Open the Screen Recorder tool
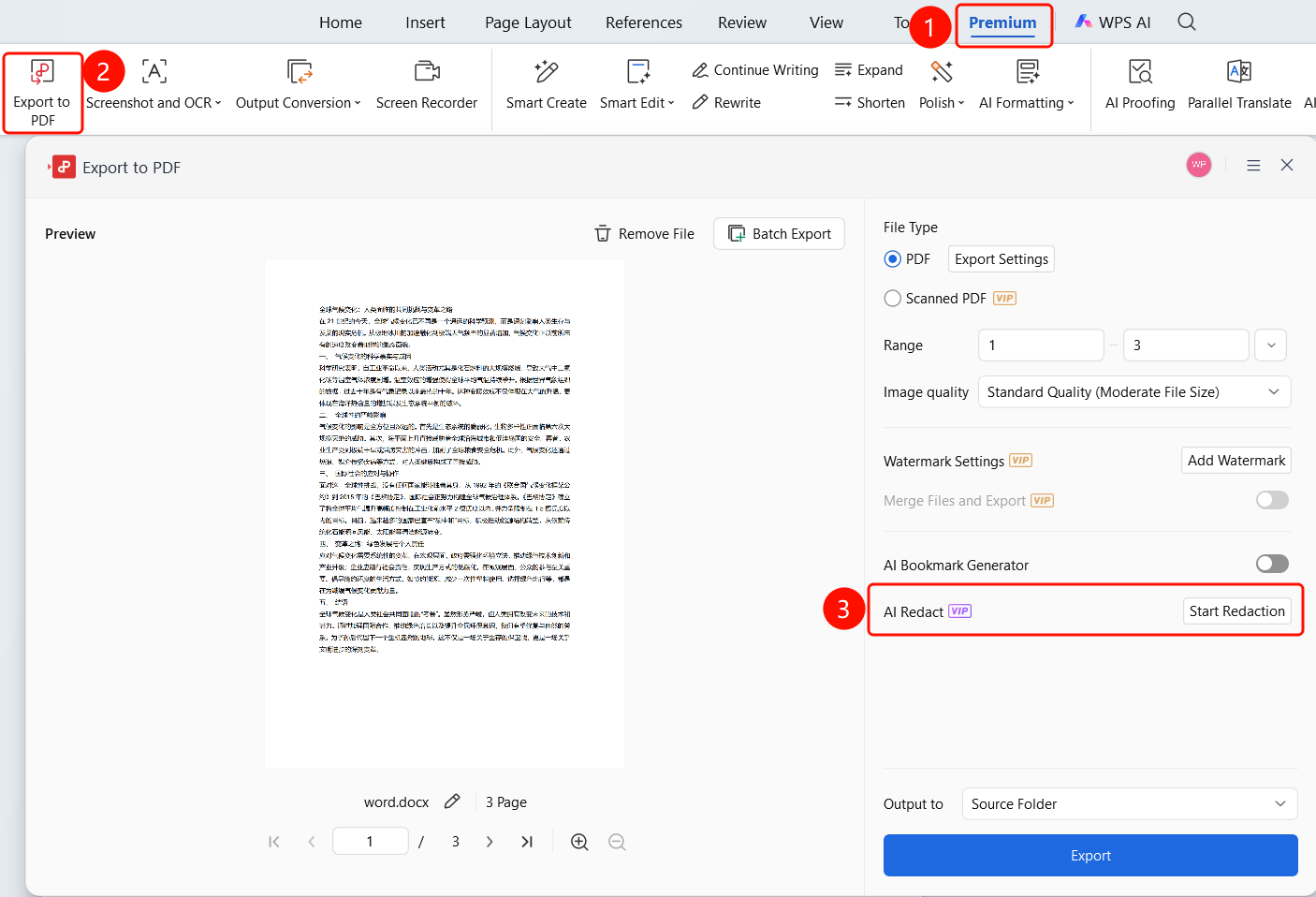Viewport: 1316px width, 897px height. (427, 85)
